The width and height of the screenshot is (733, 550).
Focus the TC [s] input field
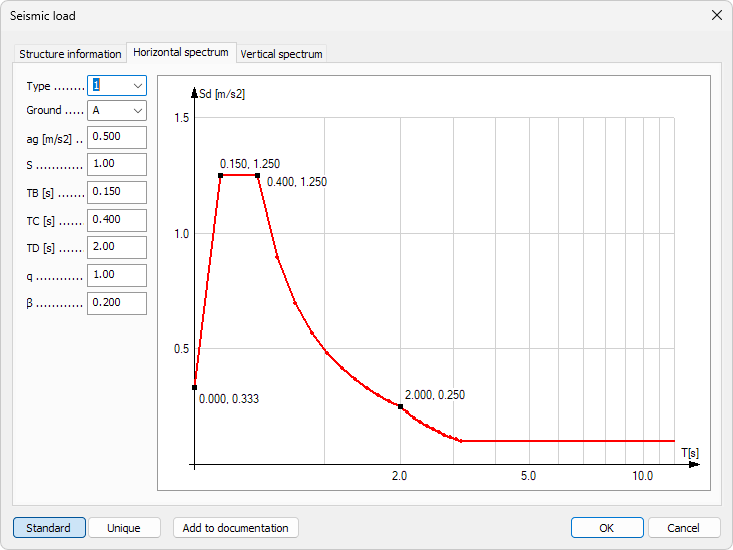click(x=117, y=220)
